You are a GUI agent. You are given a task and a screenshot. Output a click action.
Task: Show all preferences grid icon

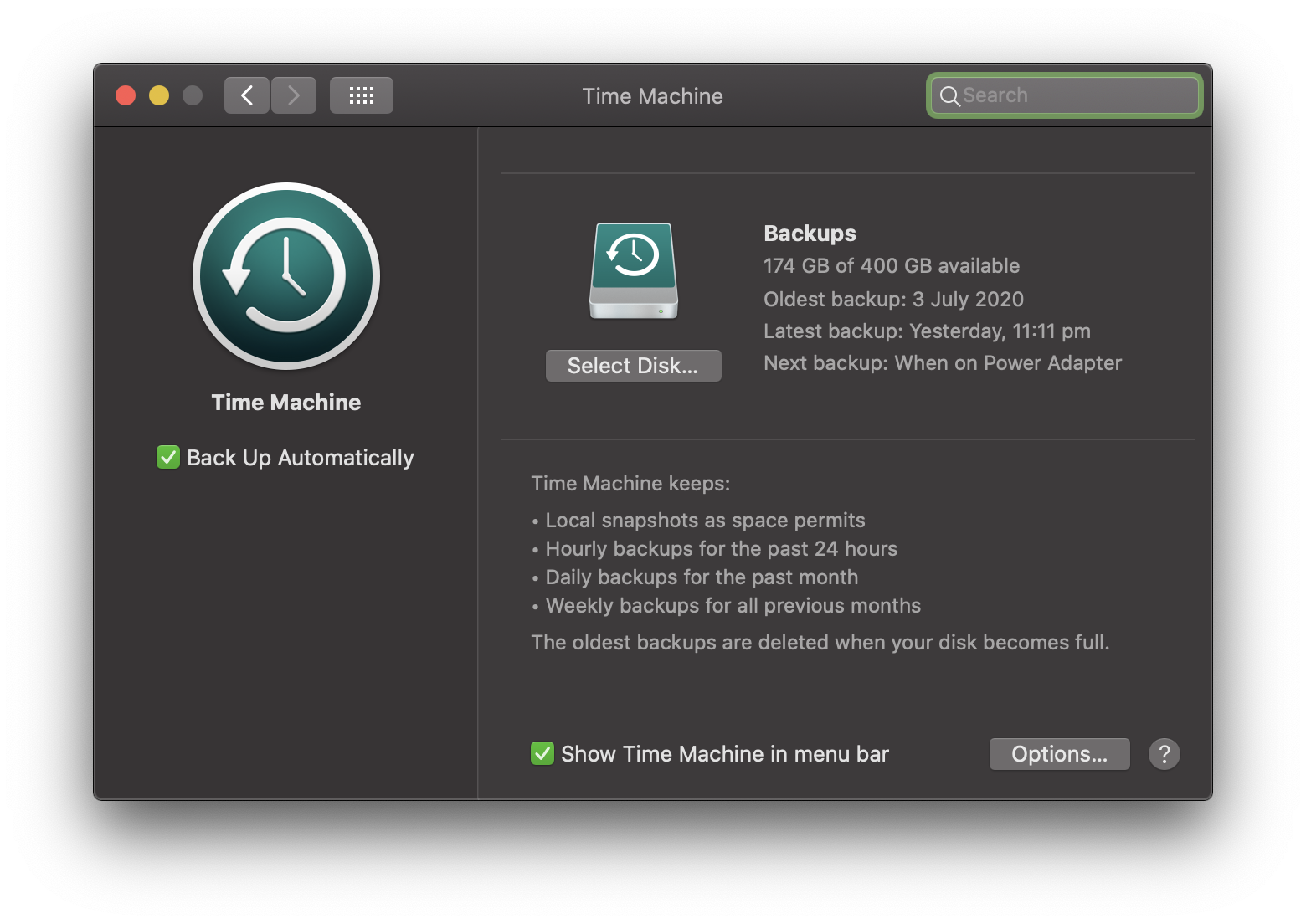click(x=362, y=95)
